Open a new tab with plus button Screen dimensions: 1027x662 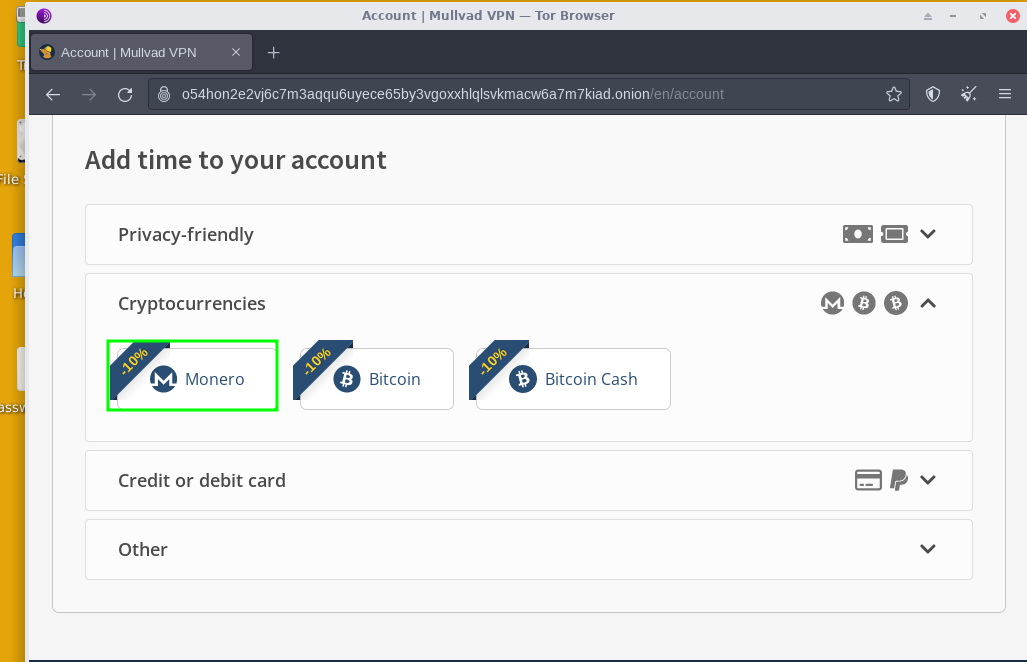coord(274,52)
